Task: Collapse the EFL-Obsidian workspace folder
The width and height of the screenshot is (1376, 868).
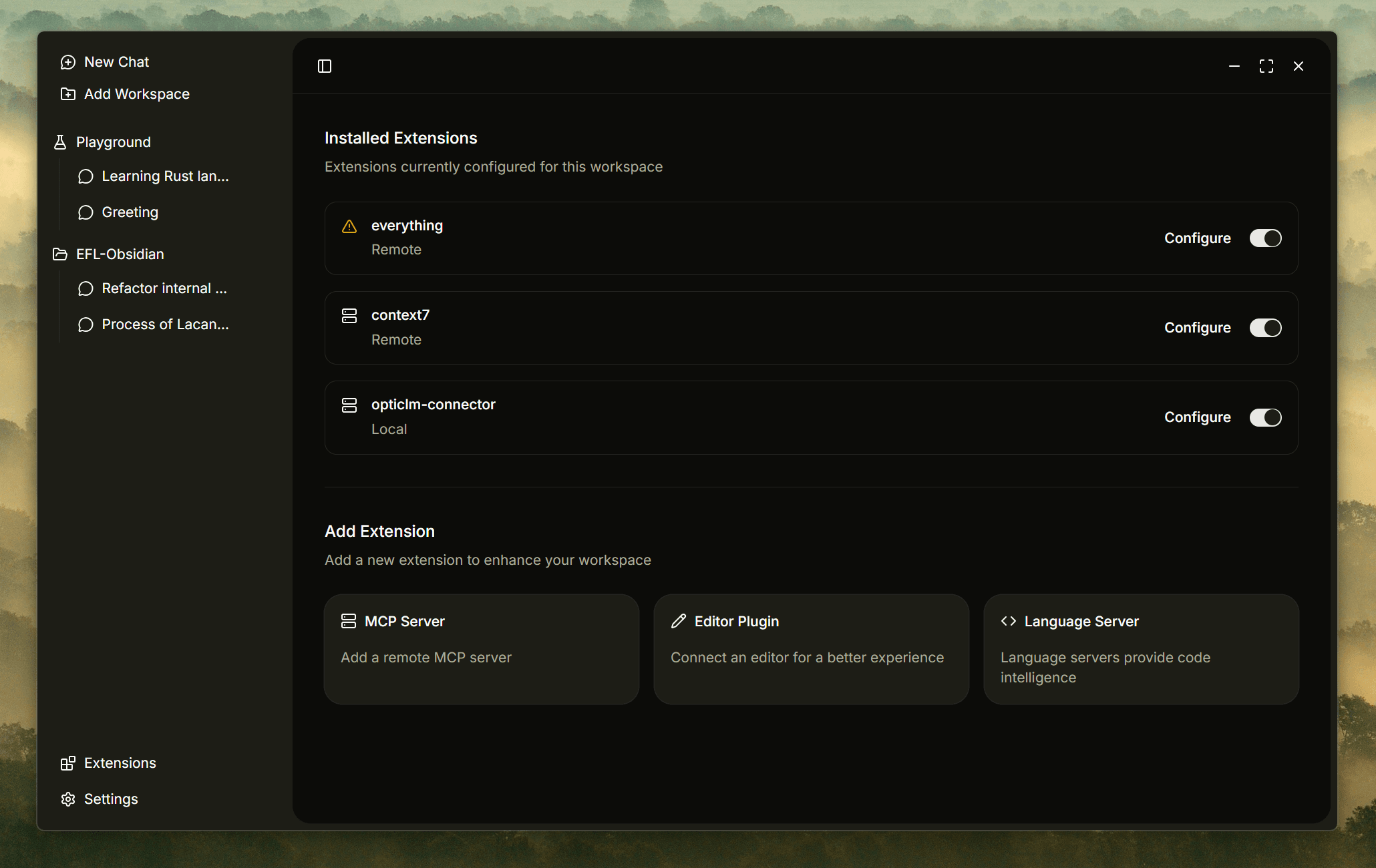Action: click(120, 254)
